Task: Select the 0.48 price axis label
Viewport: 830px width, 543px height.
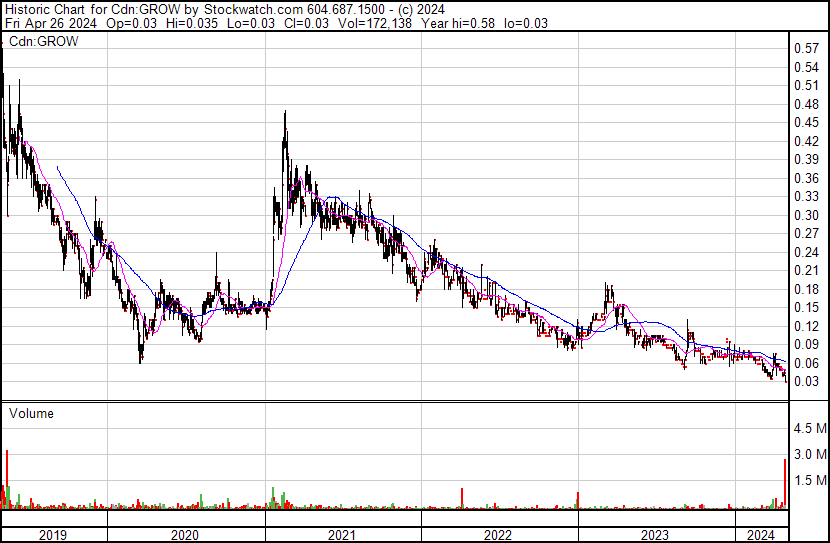Action: pos(807,104)
